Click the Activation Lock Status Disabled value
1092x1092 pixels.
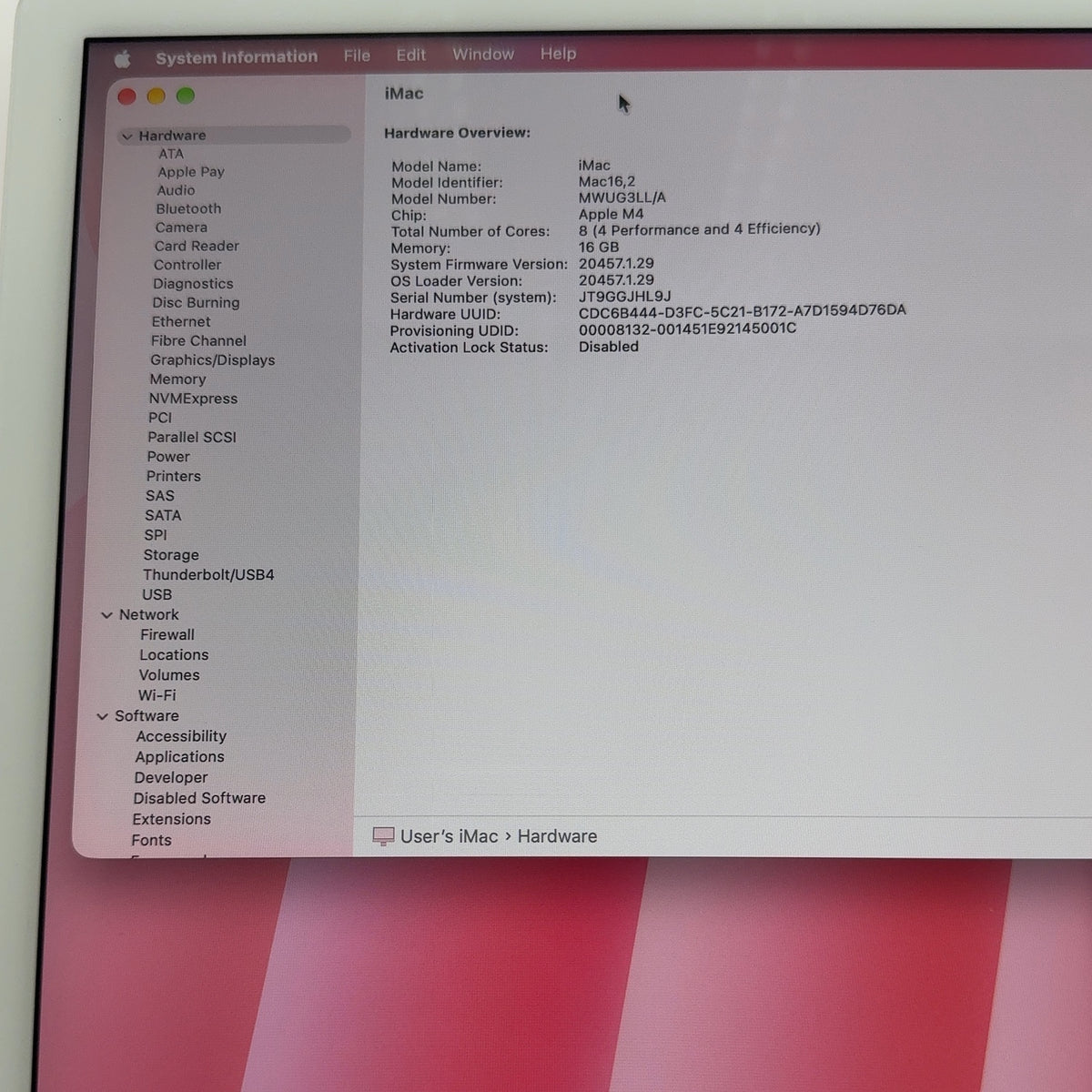coord(609,347)
